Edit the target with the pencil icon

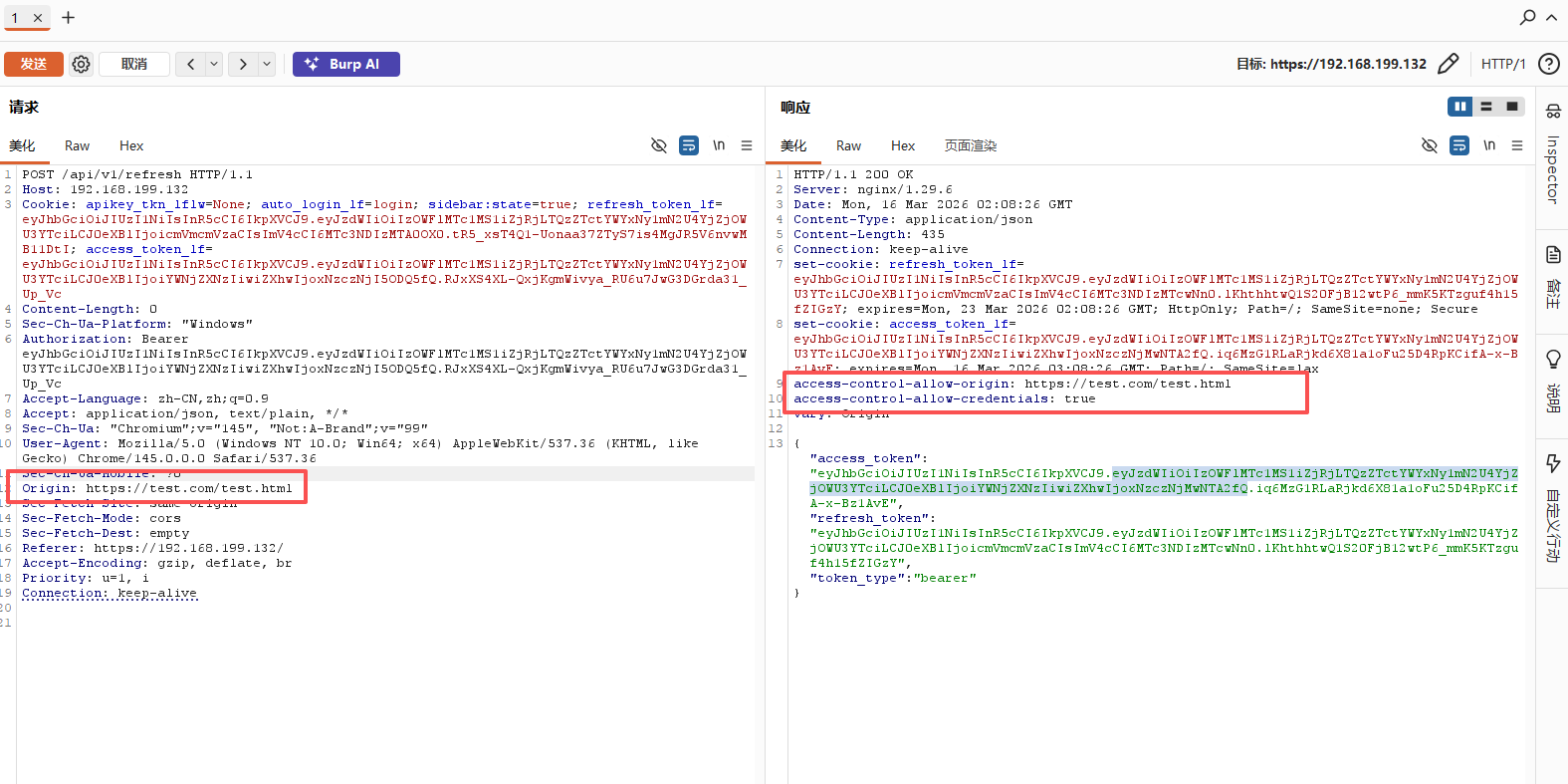[1449, 64]
